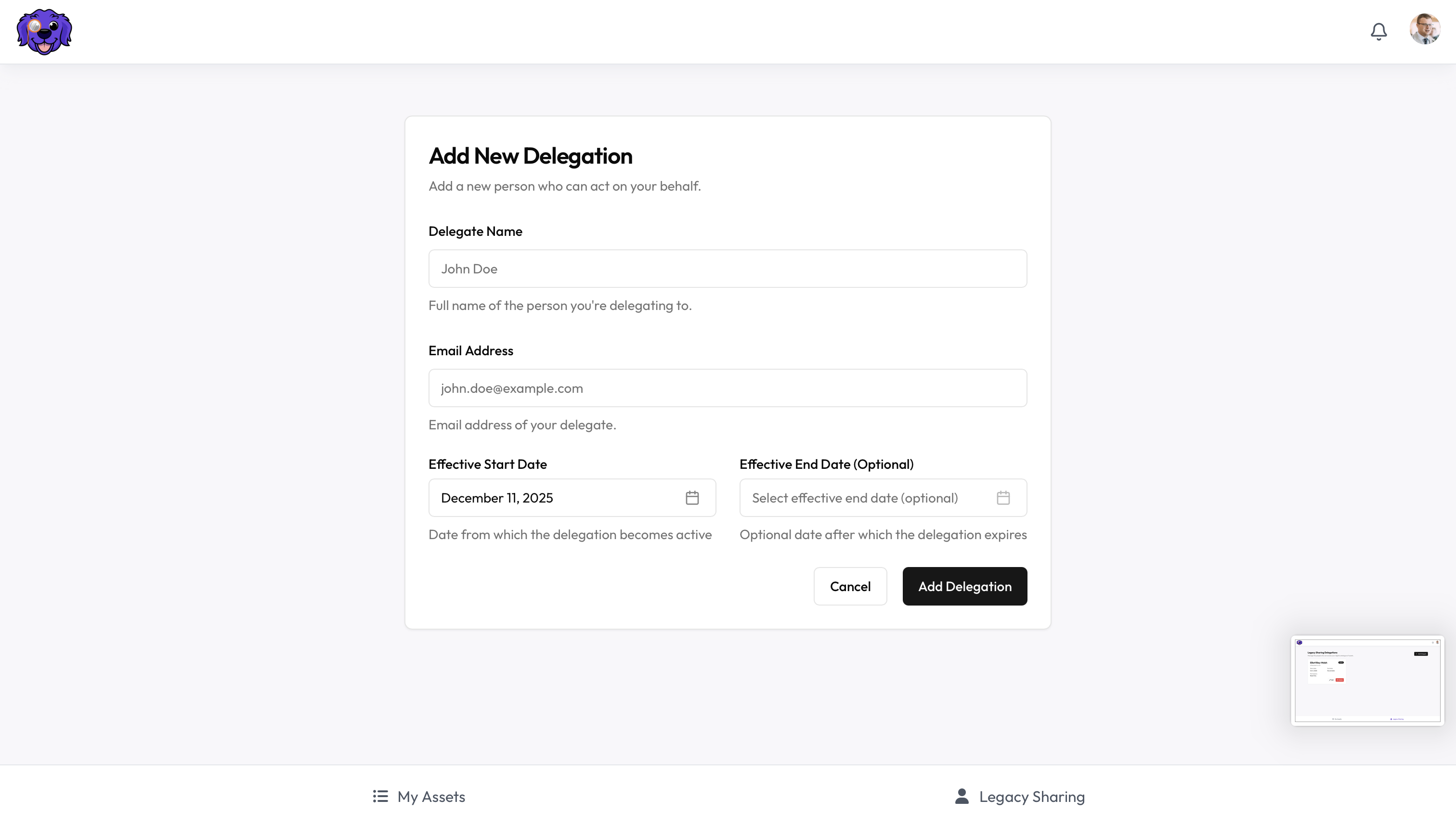Image resolution: width=1456 pixels, height=826 pixels.
Task: Click the person icon beside Legacy Sharing
Action: (961, 796)
